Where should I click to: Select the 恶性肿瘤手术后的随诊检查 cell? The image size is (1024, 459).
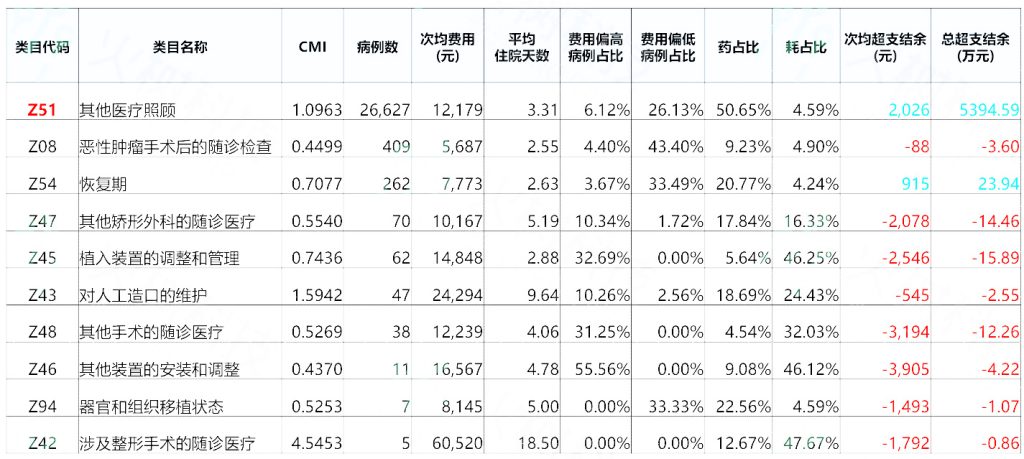pyautogui.click(x=175, y=148)
